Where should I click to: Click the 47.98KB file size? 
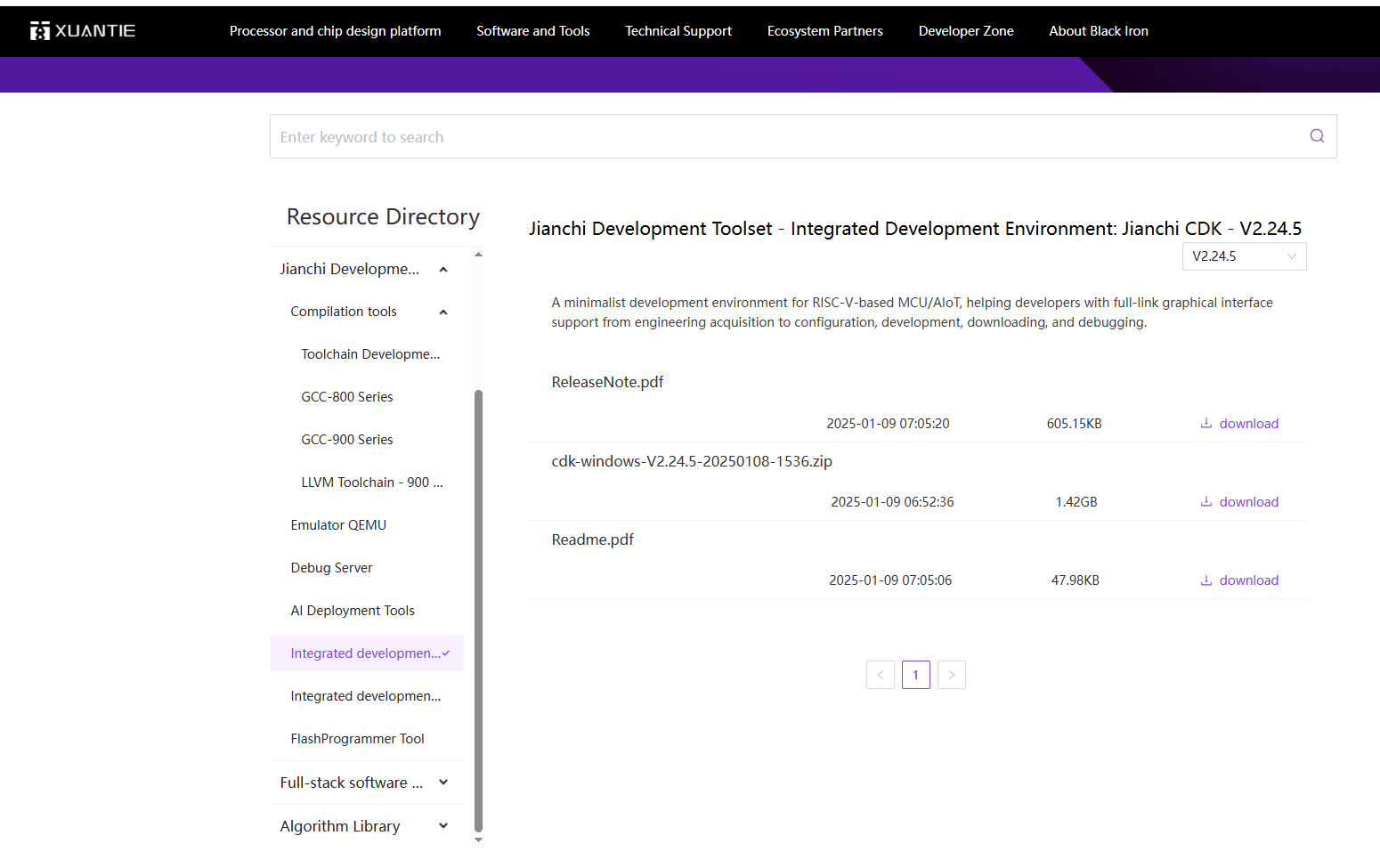pos(1076,580)
